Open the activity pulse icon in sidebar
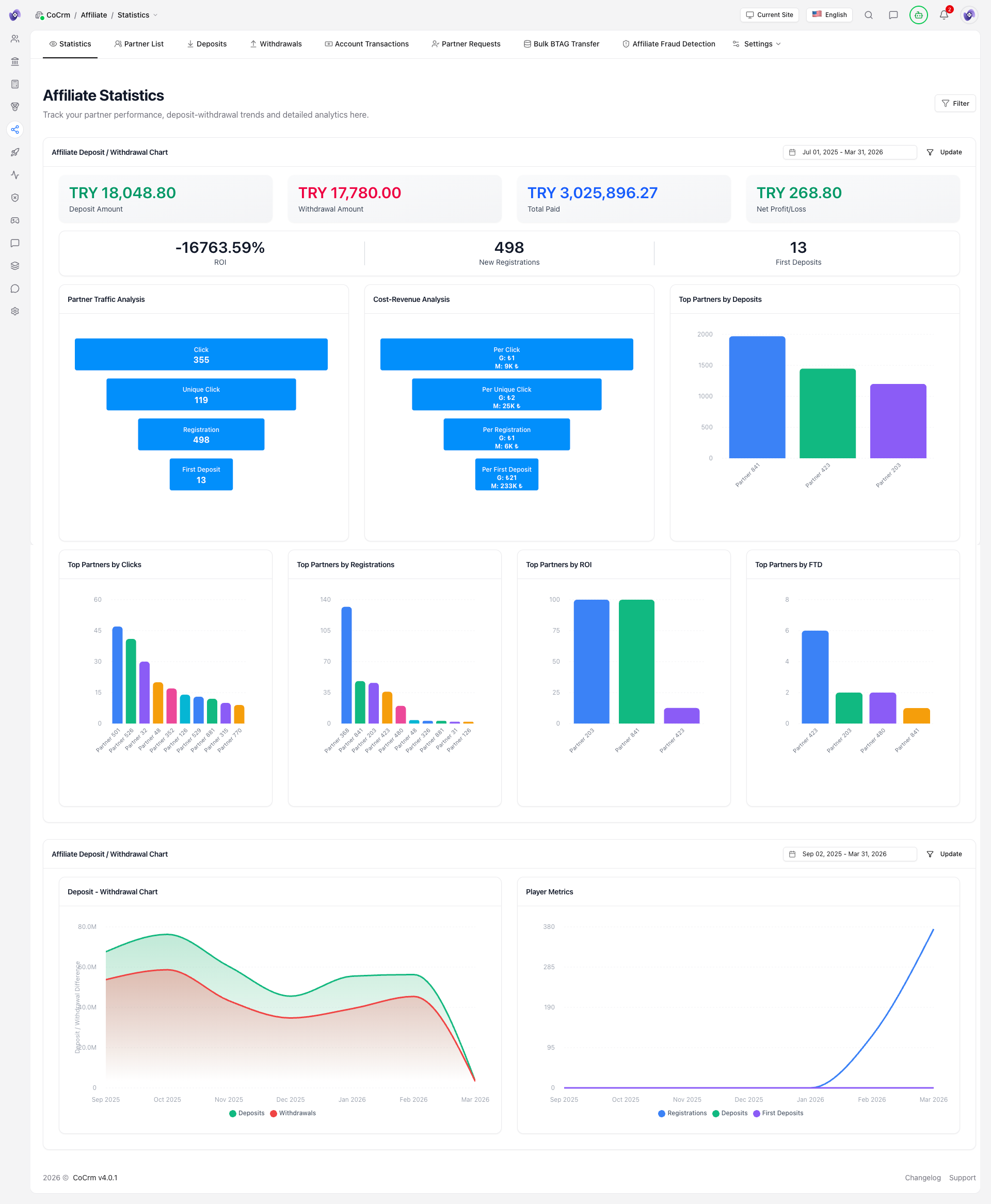The width and height of the screenshot is (991, 1204). click(x=15, y=175)
